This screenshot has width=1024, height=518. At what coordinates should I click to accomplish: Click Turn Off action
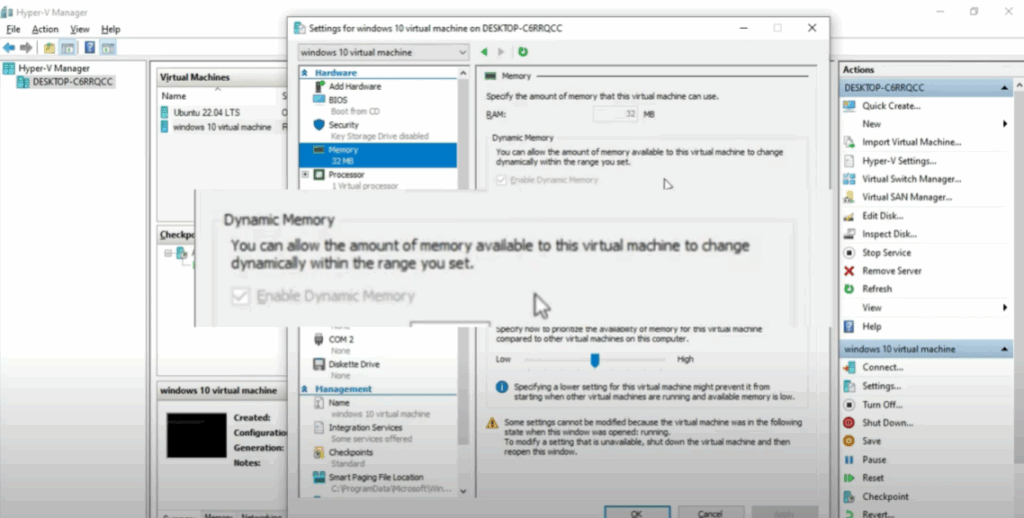click(x=882, y=405)
